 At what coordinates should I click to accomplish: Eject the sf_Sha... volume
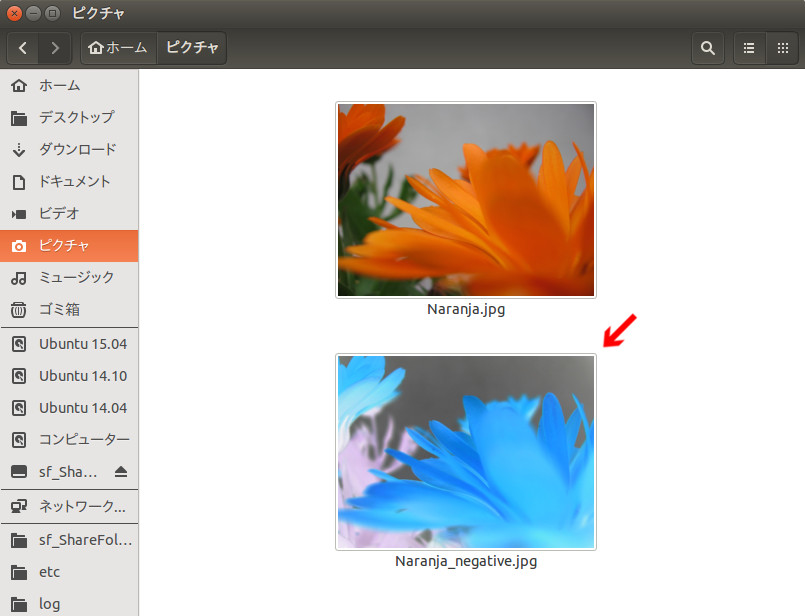coord(121,472)
